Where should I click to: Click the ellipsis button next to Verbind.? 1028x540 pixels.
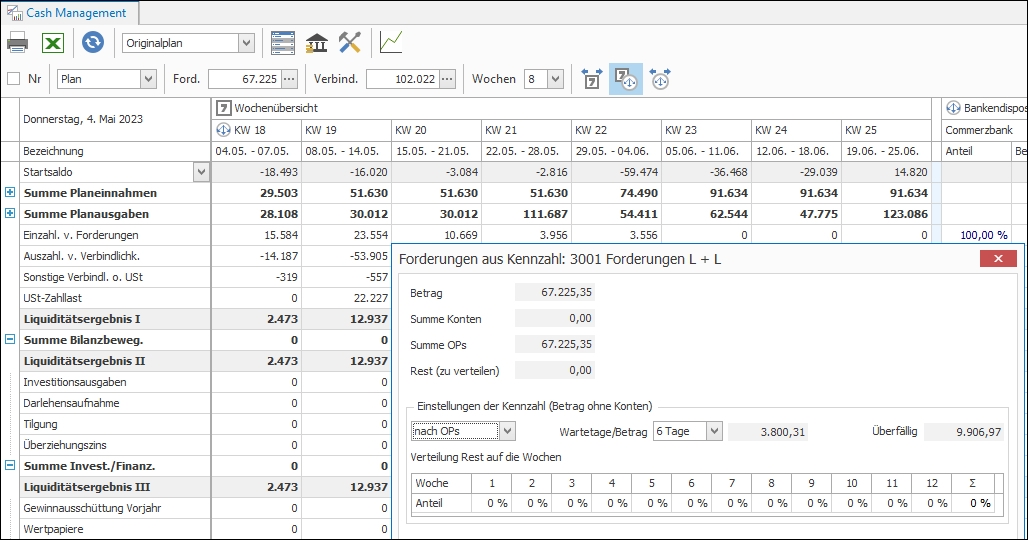pyautogui.click(x=447, y=79)
